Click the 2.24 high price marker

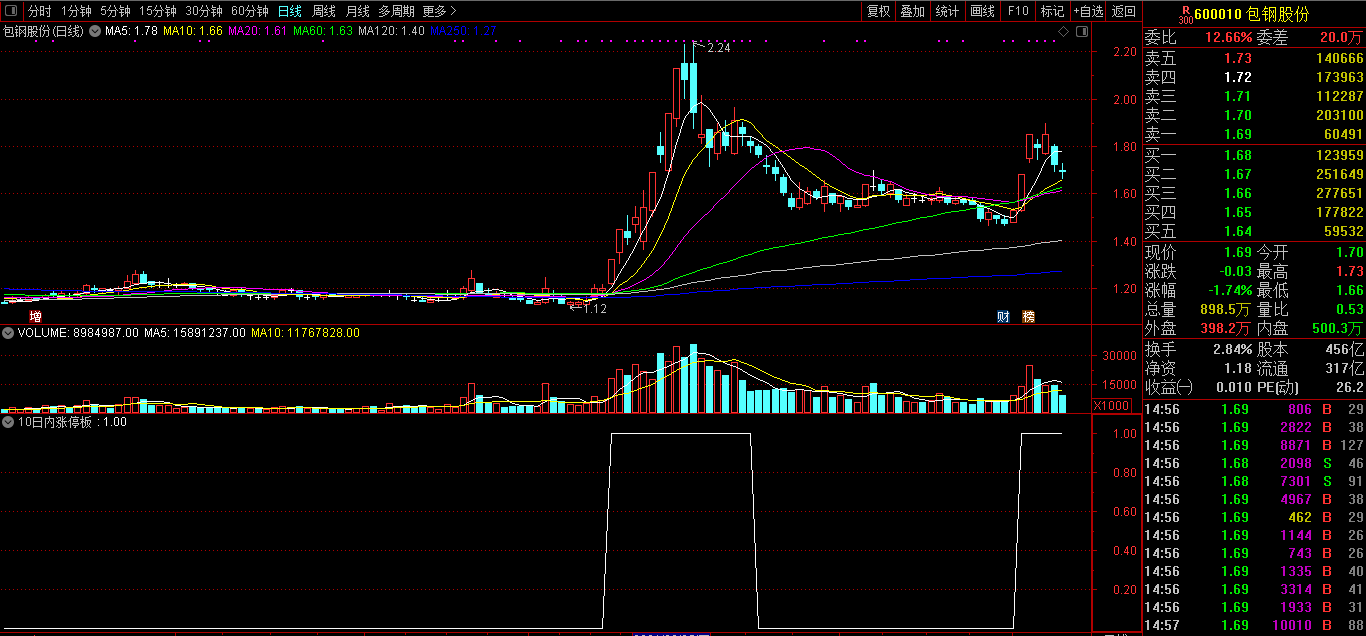coord(718,48)
